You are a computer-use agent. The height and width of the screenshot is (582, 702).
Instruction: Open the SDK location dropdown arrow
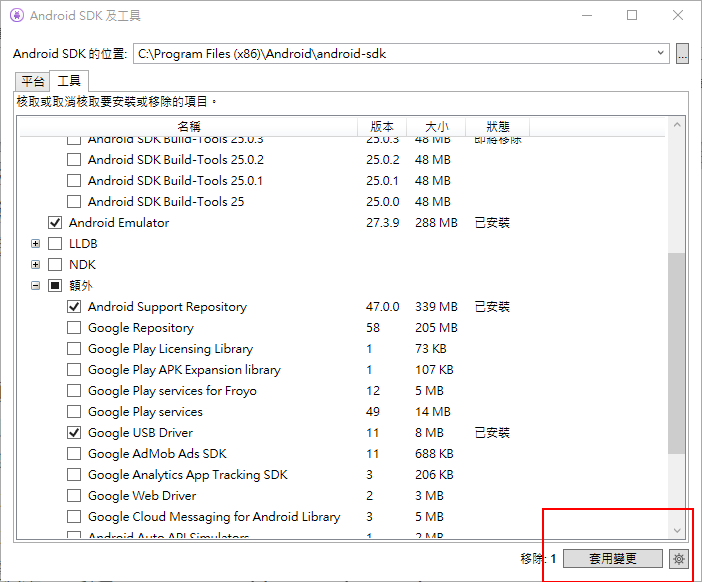660,53
